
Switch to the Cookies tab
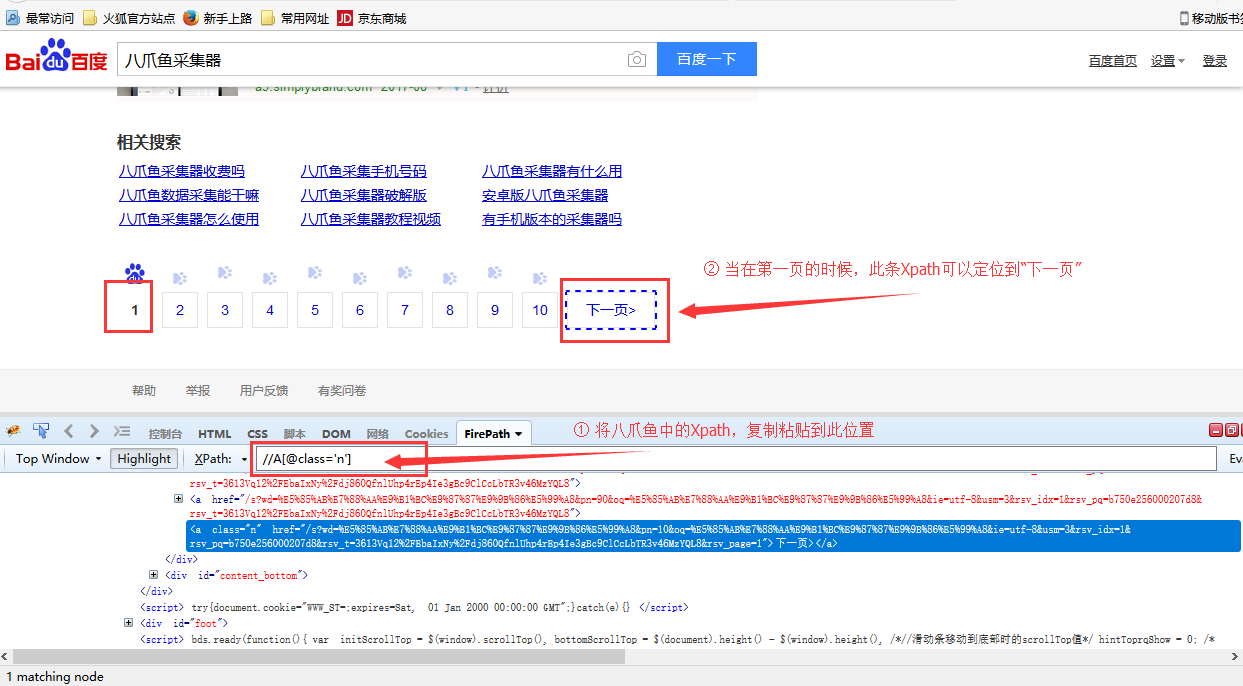[x=427, y=434]
